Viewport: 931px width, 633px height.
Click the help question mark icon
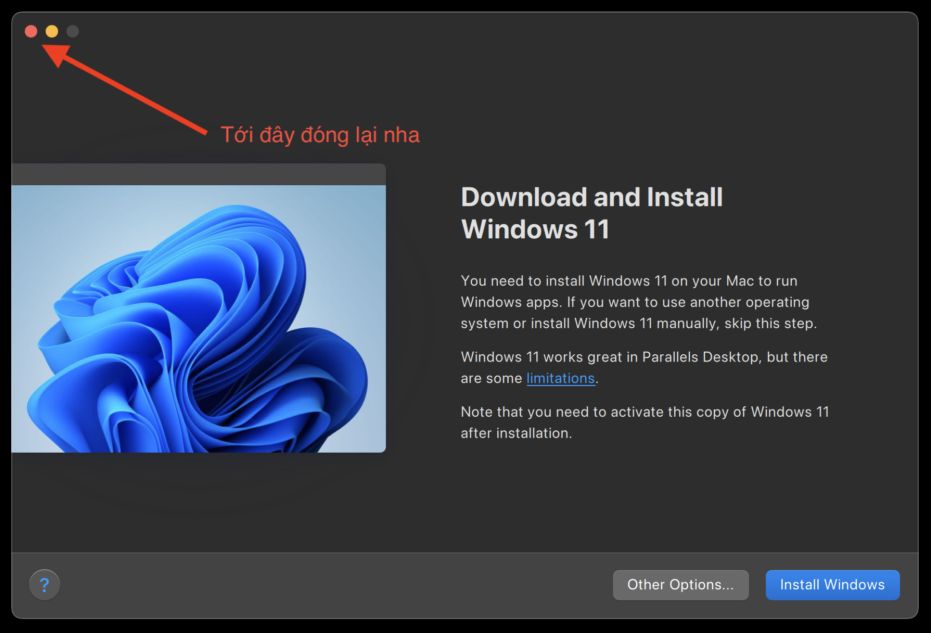44,585
